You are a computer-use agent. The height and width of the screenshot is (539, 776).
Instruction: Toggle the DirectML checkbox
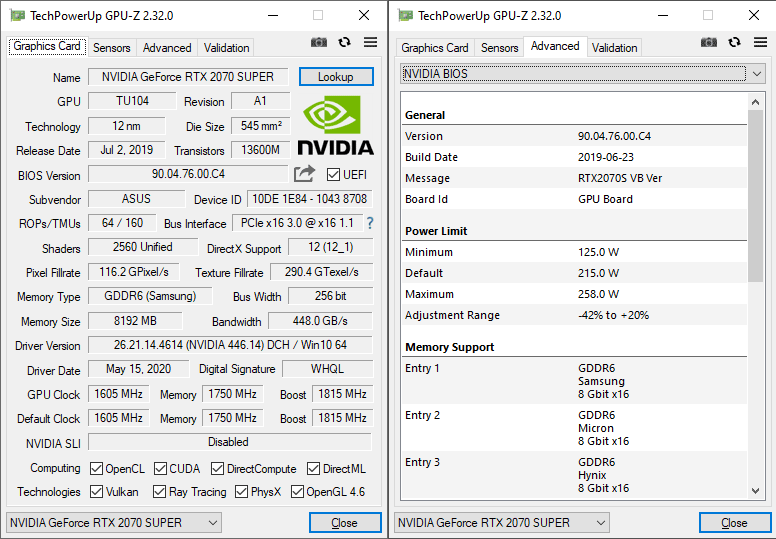(x=313, y=468)
